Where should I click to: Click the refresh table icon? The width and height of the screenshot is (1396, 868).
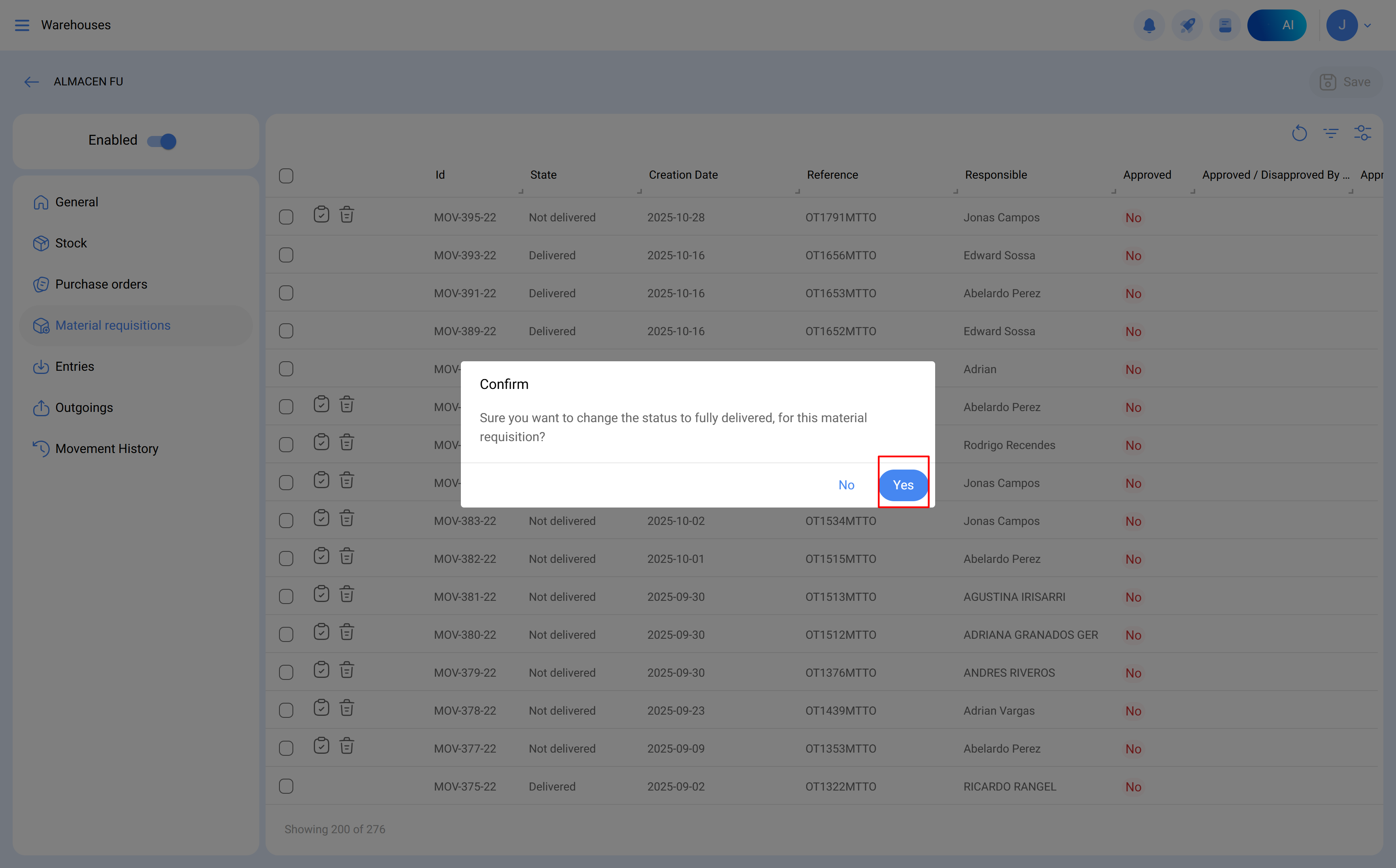pyautogui.click(x=1299, y=134)
